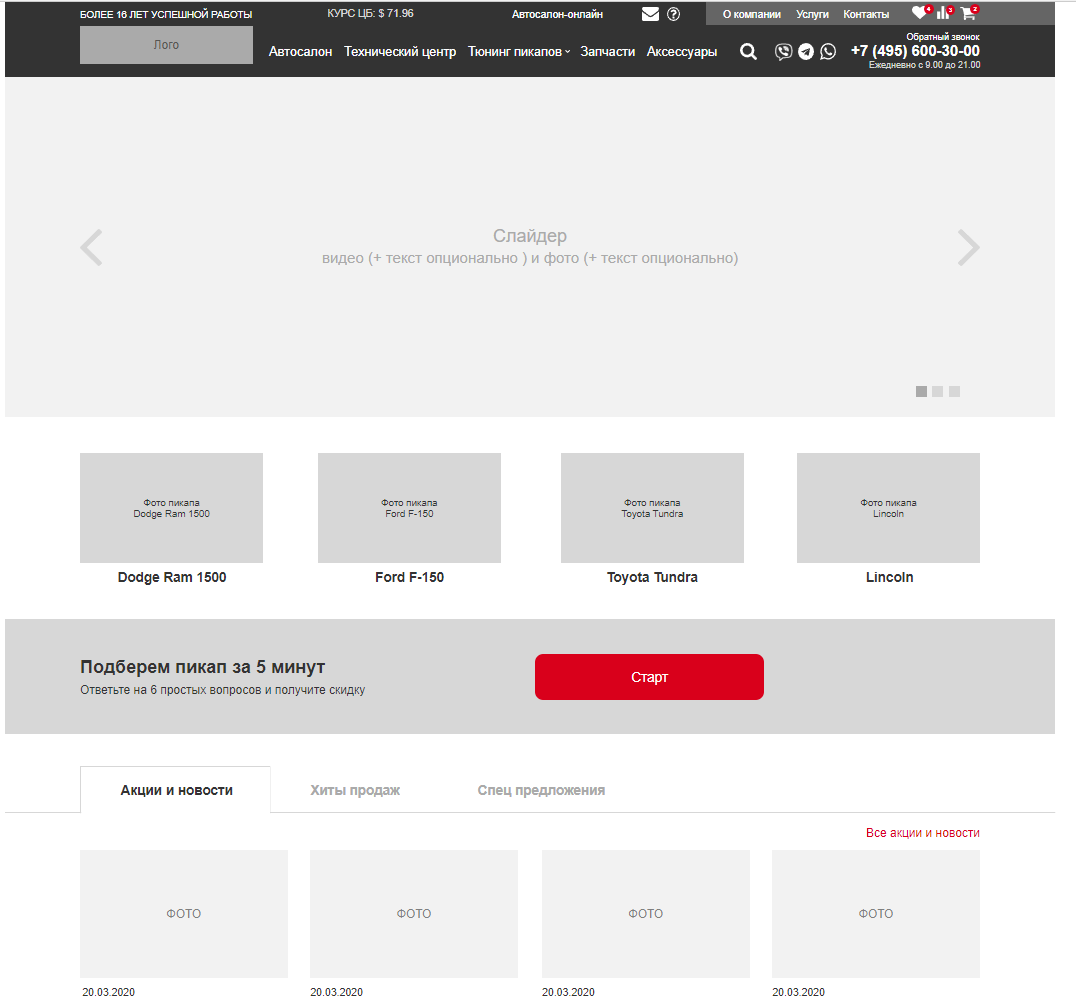Click the envelope mail icon in header
The height and width of the screenshot is (1003, 1076).
650,14
